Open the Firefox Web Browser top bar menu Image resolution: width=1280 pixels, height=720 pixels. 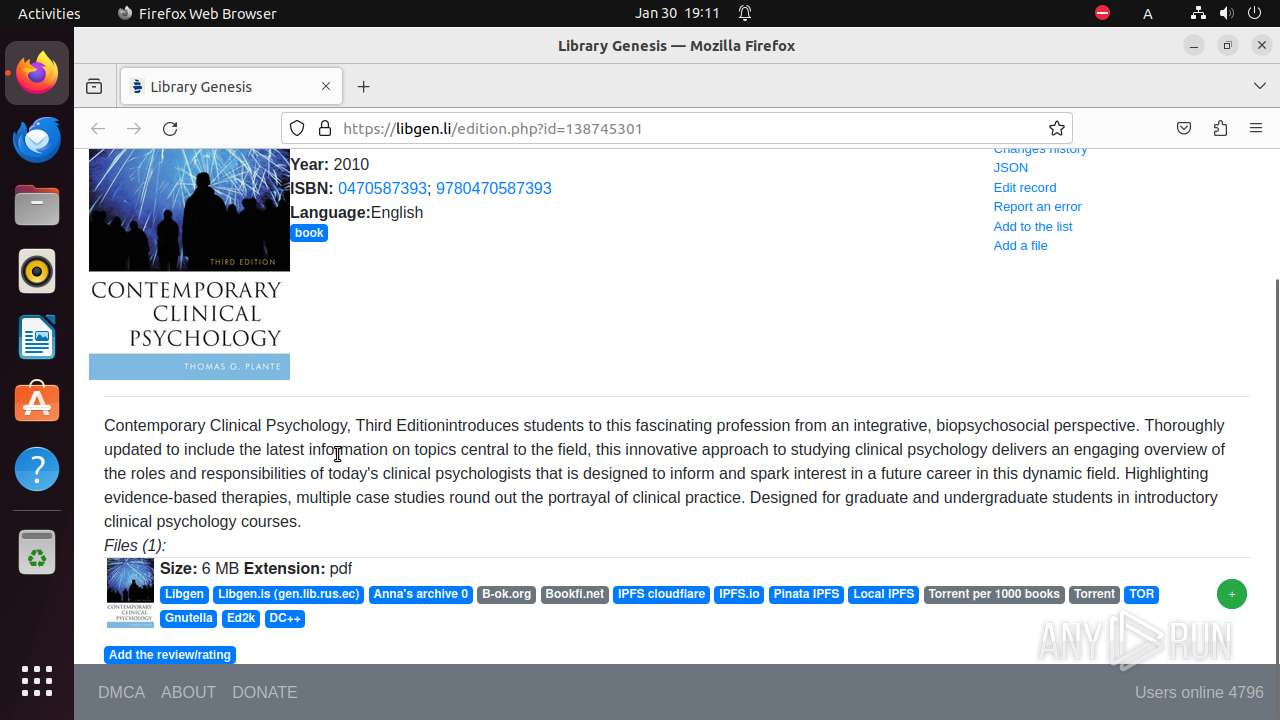pos(197,13)
